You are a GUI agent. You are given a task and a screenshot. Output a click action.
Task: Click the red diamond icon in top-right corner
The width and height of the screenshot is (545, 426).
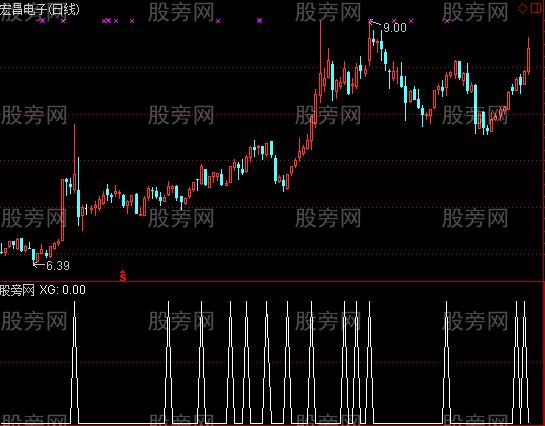point(522,8)
